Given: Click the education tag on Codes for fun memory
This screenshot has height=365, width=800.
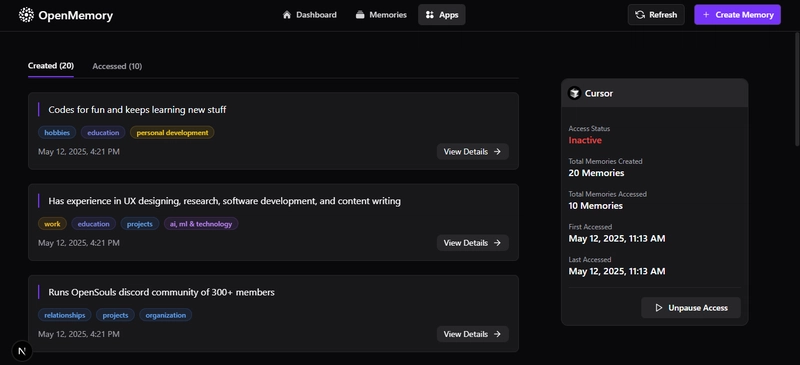Looking at the screenshot, I should tap(103, 133).
